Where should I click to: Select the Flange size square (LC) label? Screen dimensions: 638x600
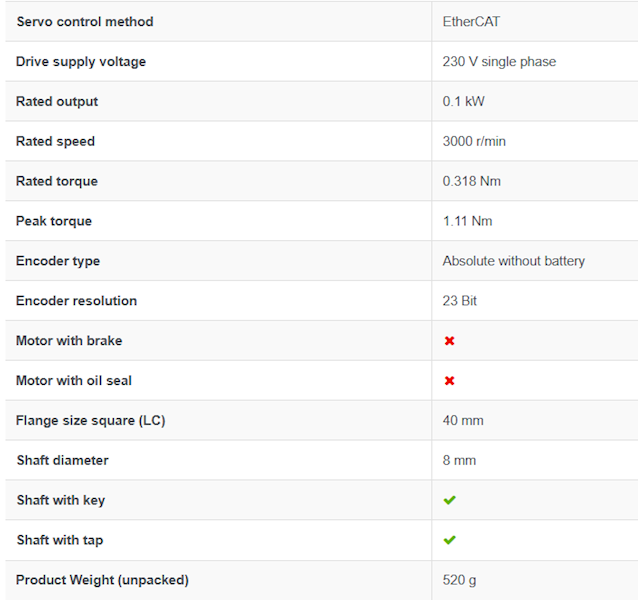[x=91, y=420]
